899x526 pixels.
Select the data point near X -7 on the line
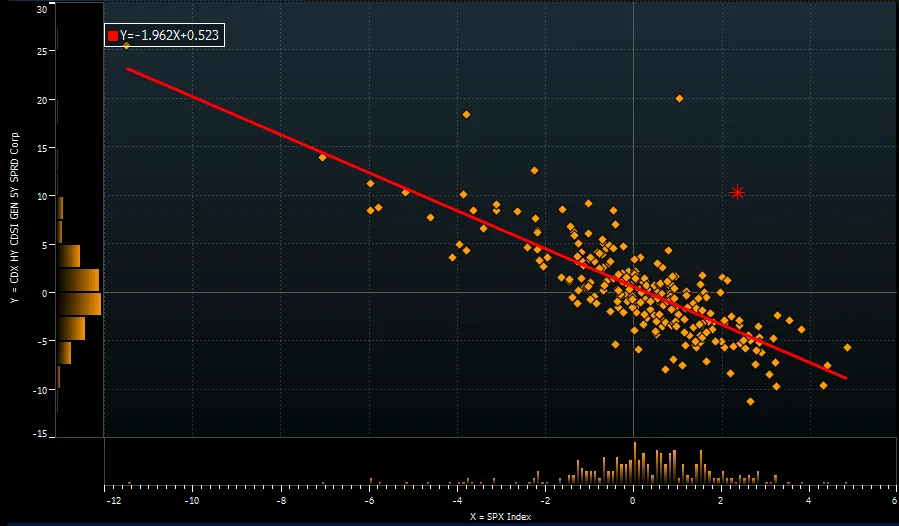point(322,157)
